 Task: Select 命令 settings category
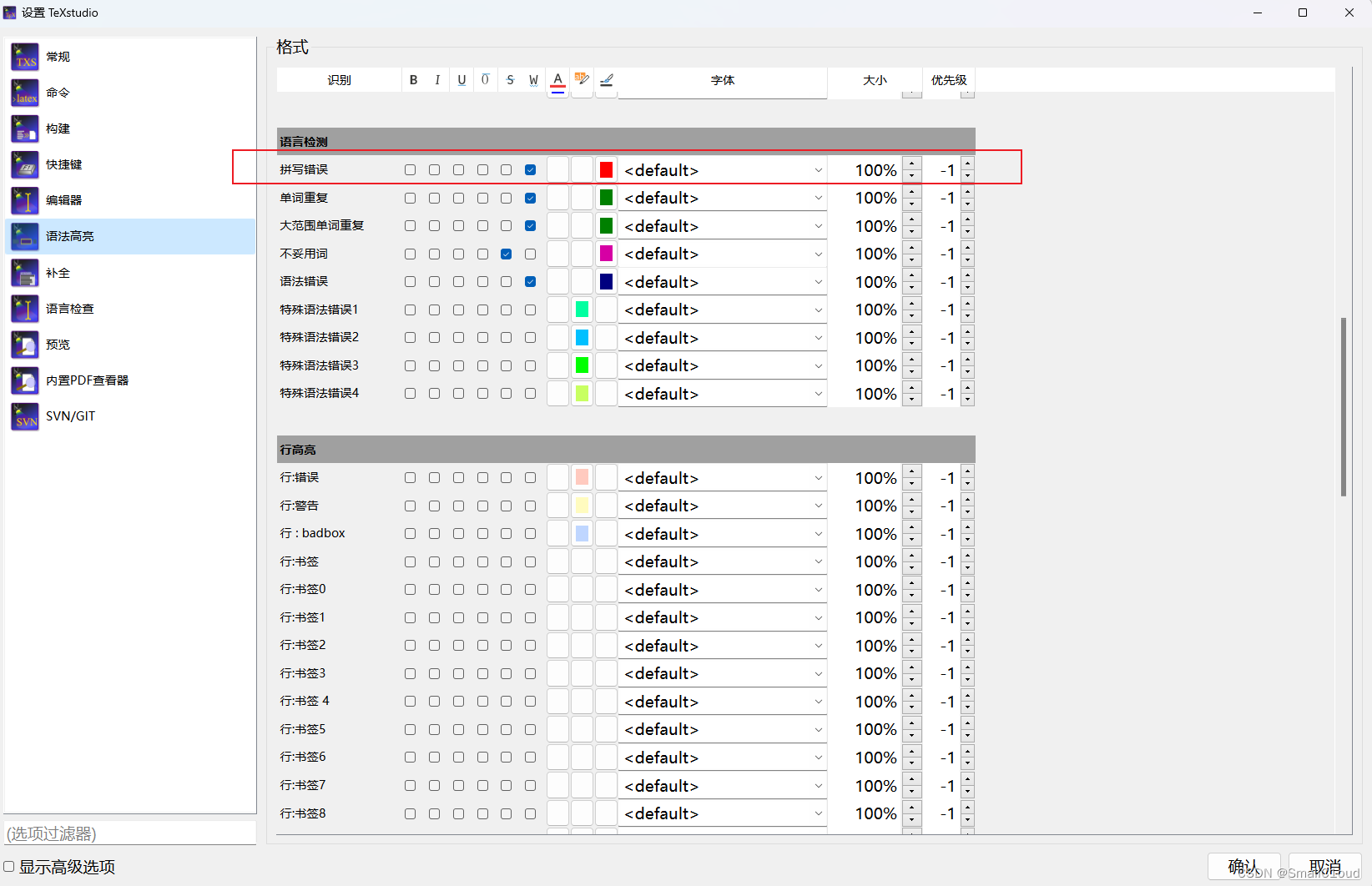coord(130,93)
